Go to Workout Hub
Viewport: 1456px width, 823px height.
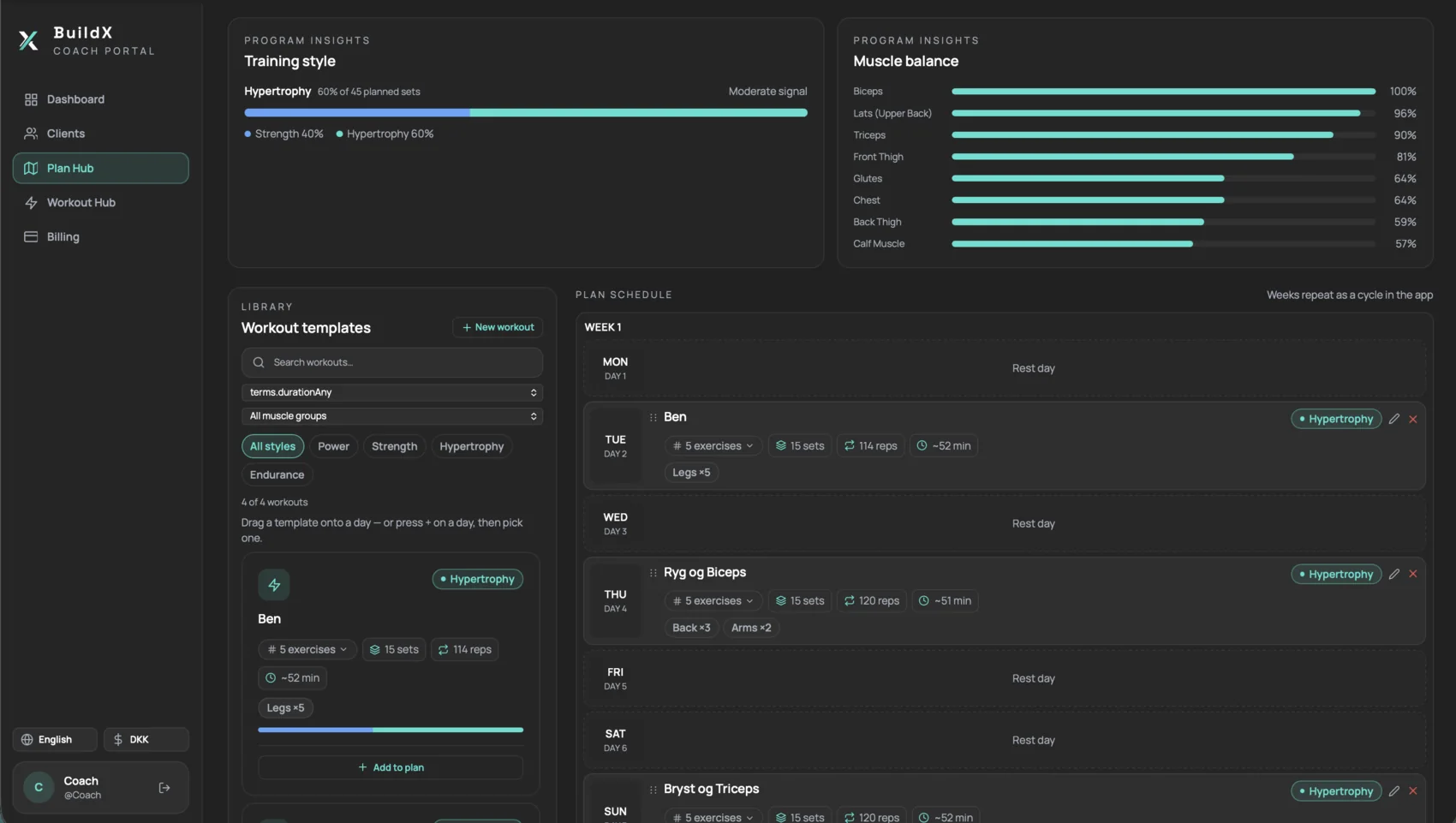(x=100, y=202)
